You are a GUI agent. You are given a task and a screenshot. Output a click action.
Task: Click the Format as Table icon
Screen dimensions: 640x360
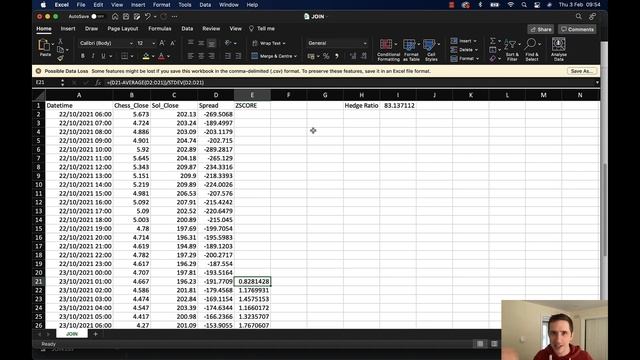(x=409, y=44)
